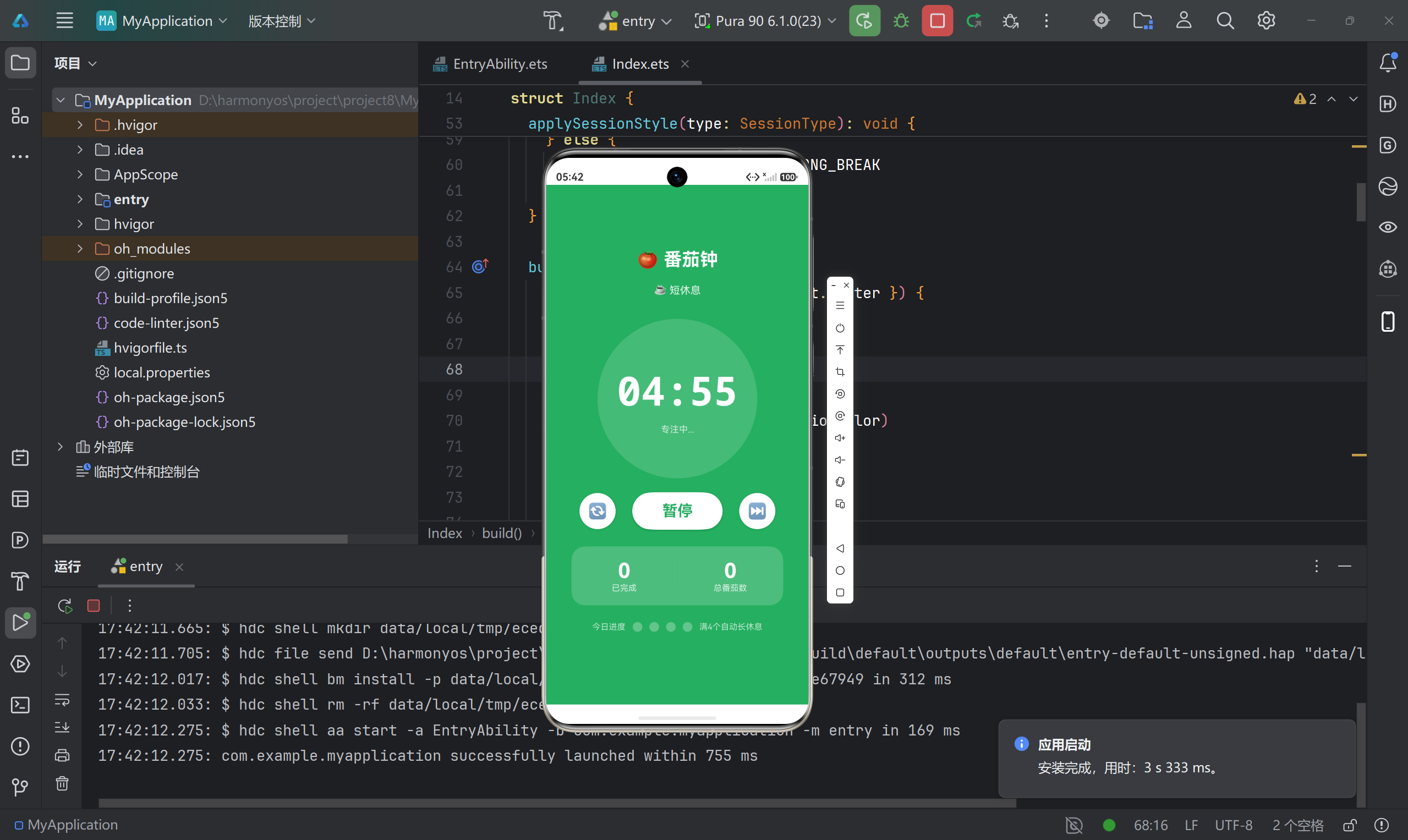Click the Index breadcrumb item
The image size is (1408, 840).
445,533
